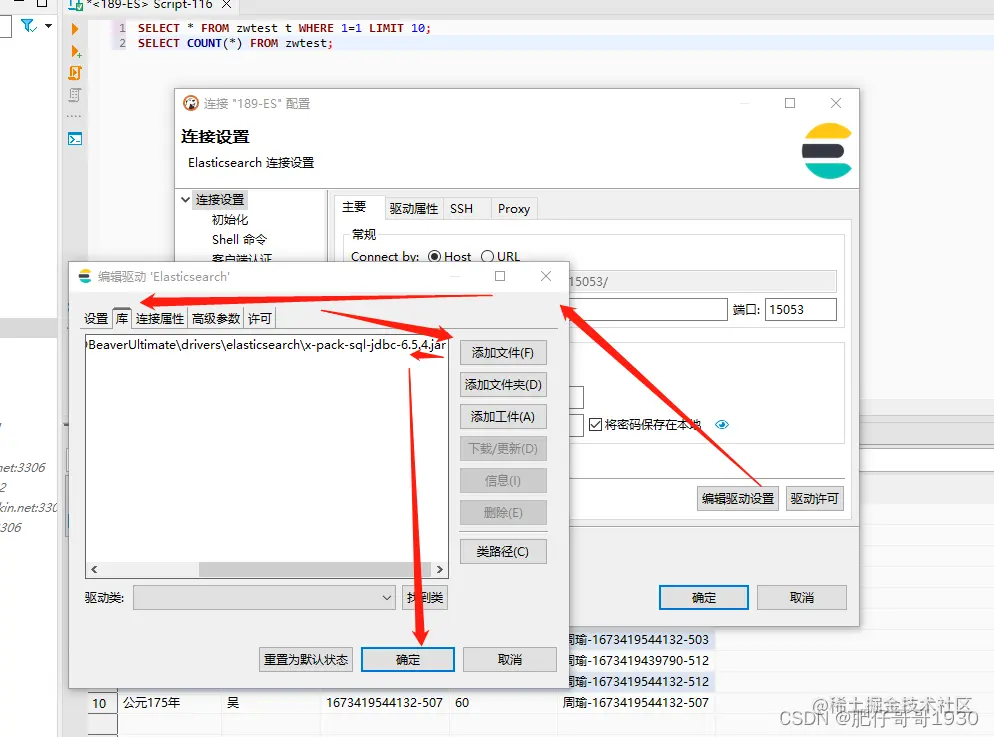Click the 添加文件夹(D) button
This screenshot has height=737, width=994.
(x=503, y=385)
